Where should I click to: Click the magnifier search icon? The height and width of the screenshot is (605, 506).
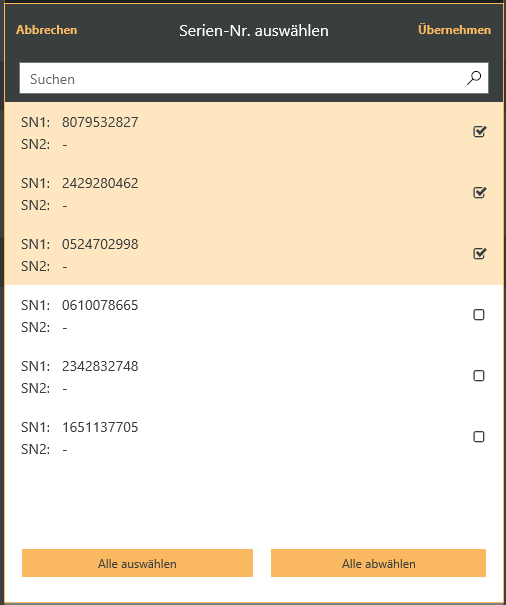click(474, 78)
